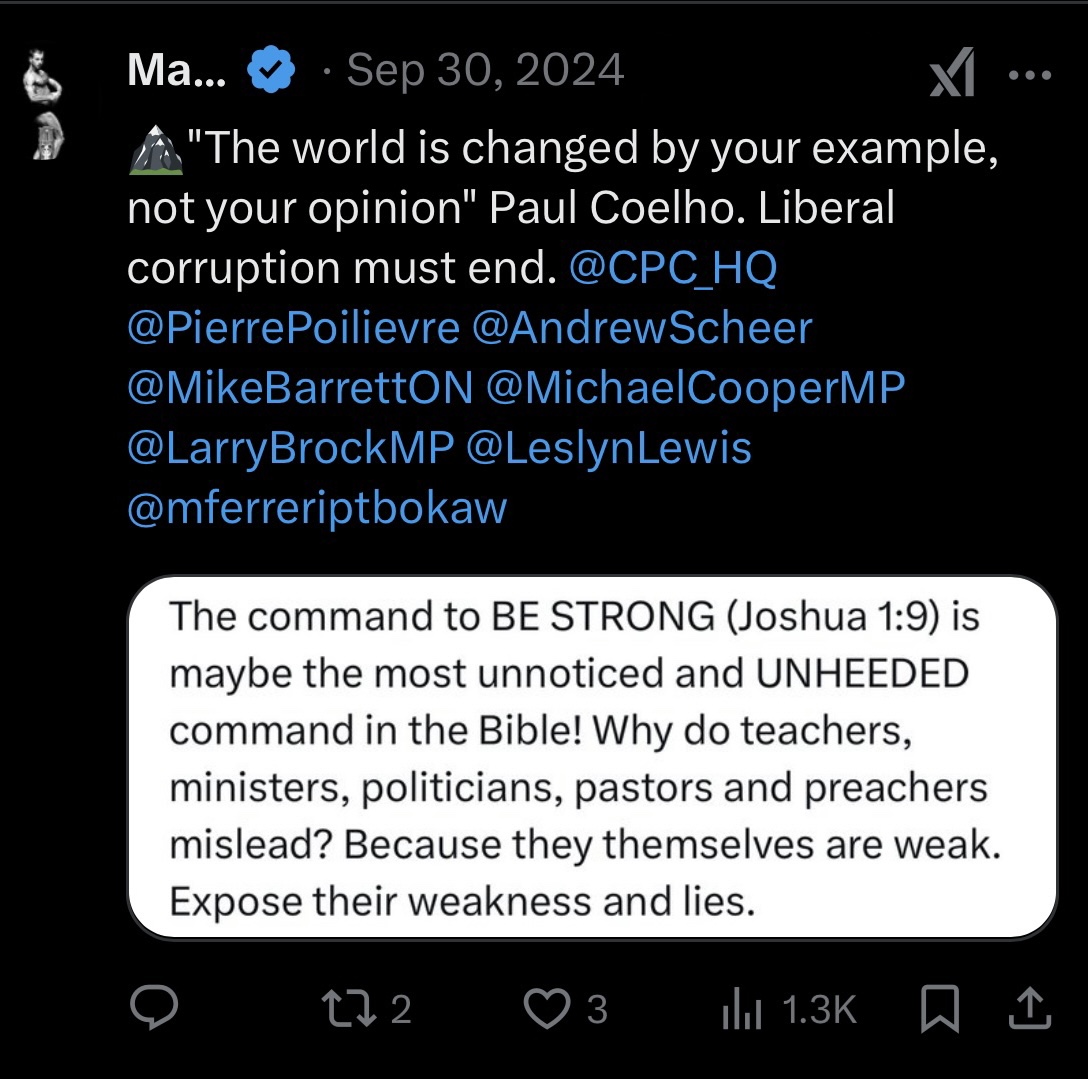Like the post with heart icon
Image resolution: width=1088 pixels, height=1079 pixels.
(546, 1008)
